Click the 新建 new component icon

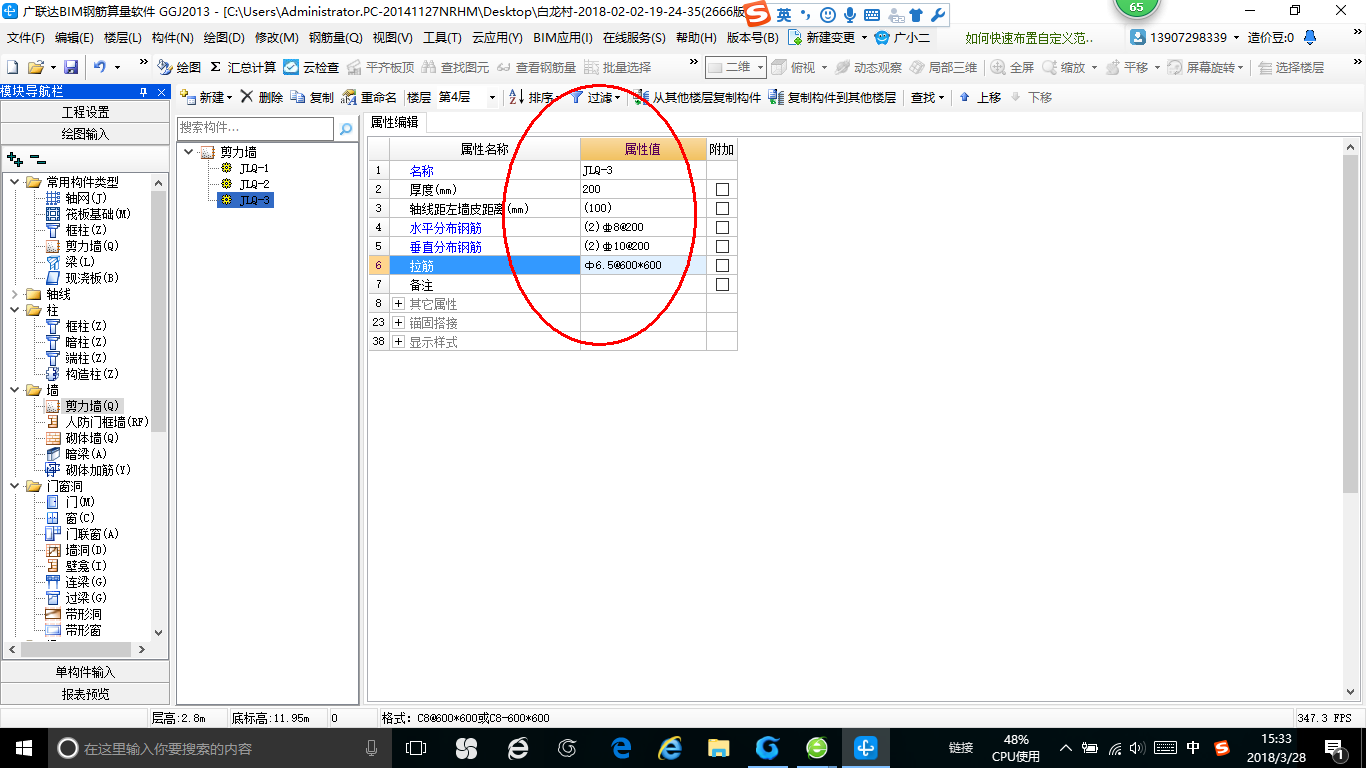(x=188, y=97)
